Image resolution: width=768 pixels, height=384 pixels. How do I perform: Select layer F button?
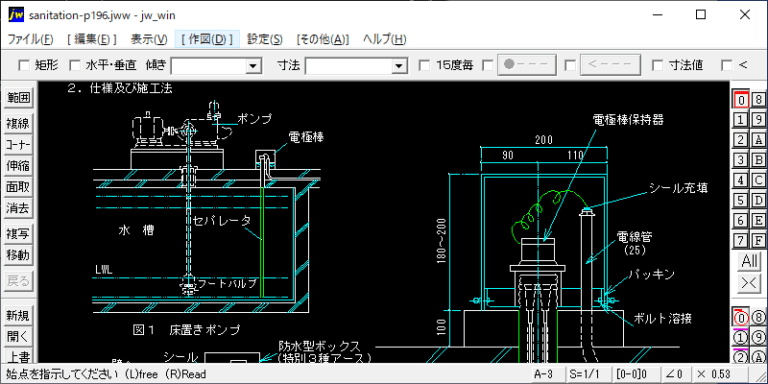pyautogui.click(x=759, y=240)
